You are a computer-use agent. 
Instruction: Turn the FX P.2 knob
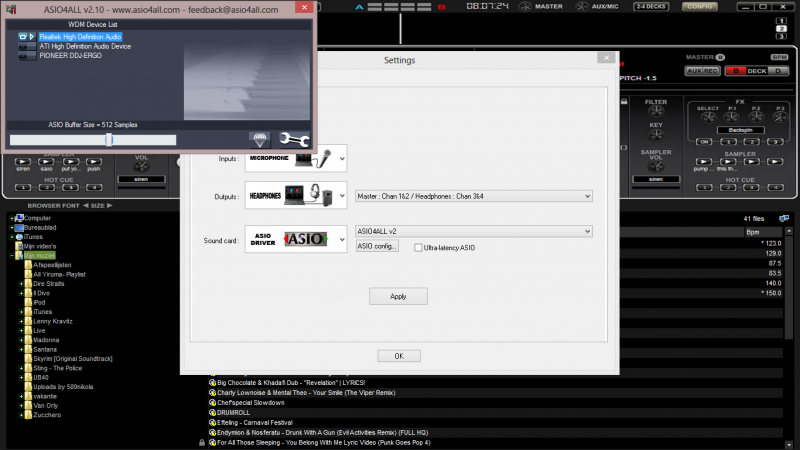pyautogui.click(x=756, y=118)
